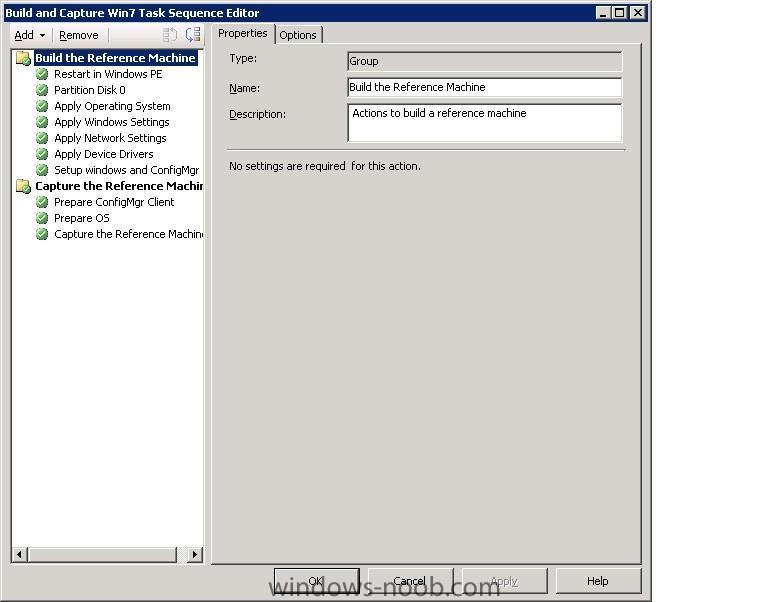Click the Apply button
This screenshot has width=768, height=602.
(504, 581)
